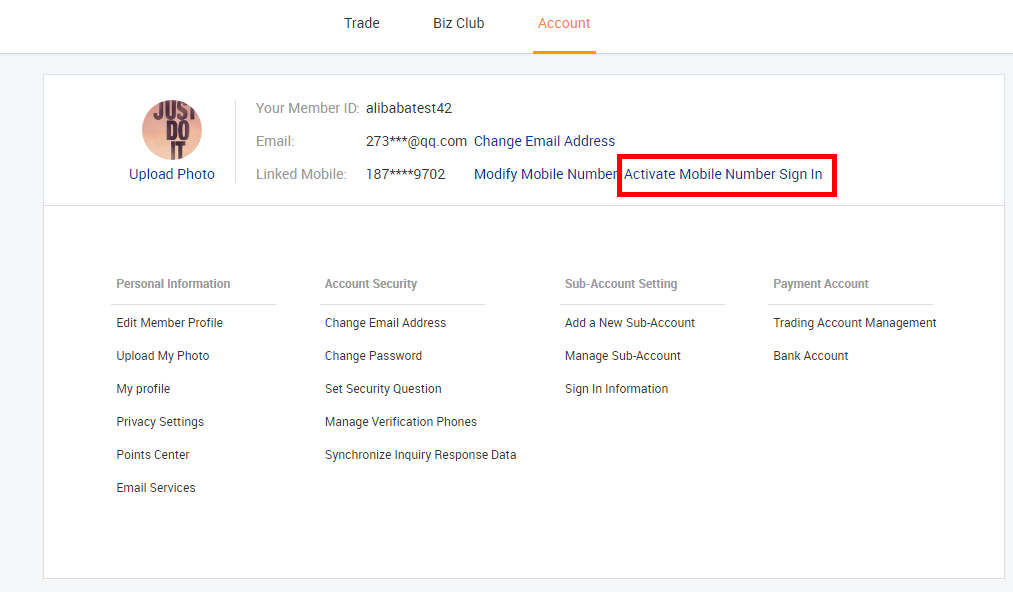Screen dimensions: 1013x592
Task: Open the Trade tab
Action: (x=362, y=23)
